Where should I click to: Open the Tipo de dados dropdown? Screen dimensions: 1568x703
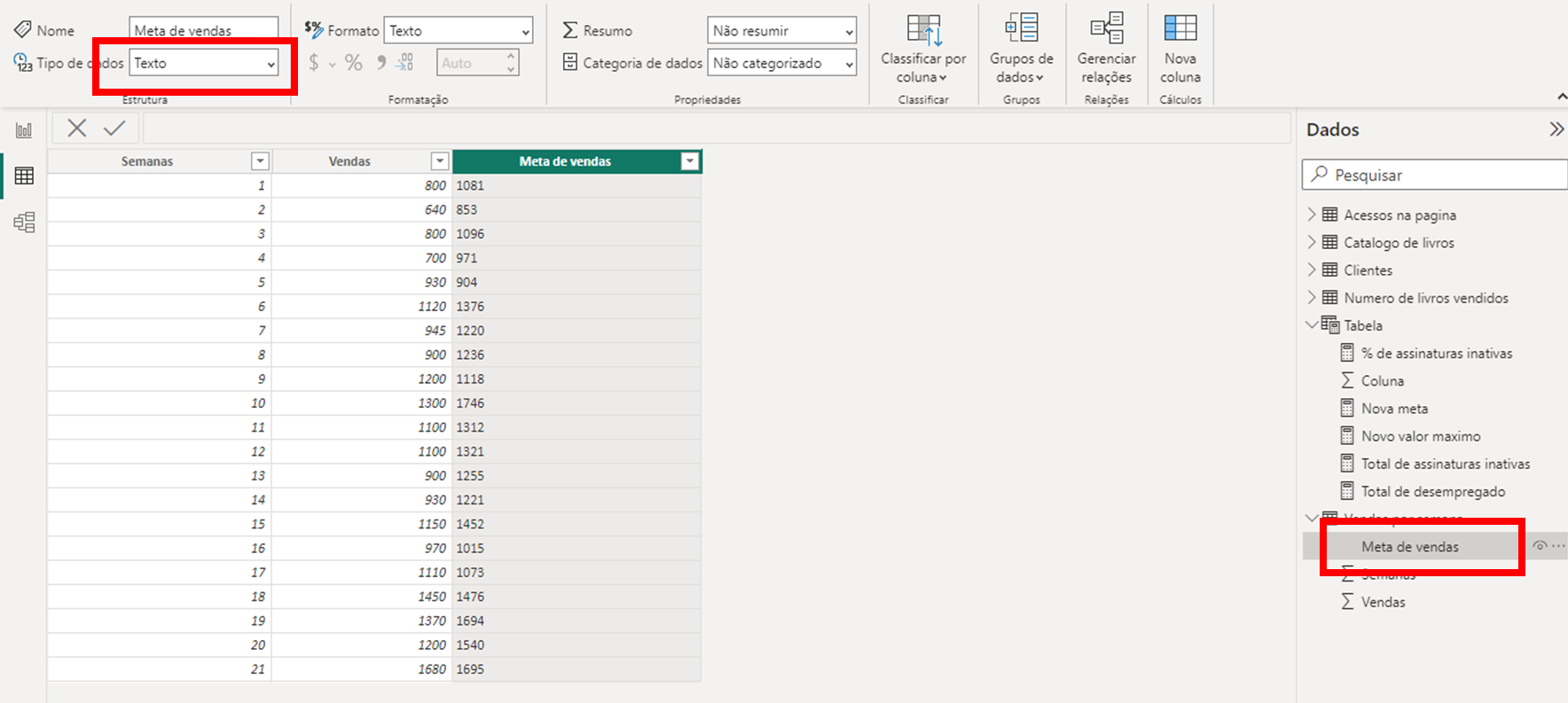(x=204, y=63)
